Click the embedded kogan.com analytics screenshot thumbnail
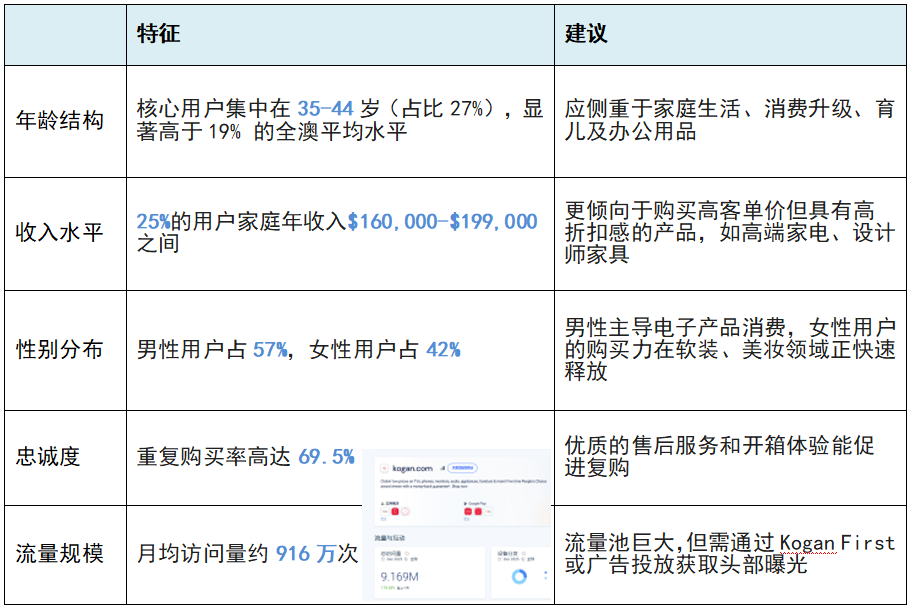 coord(456,525)
